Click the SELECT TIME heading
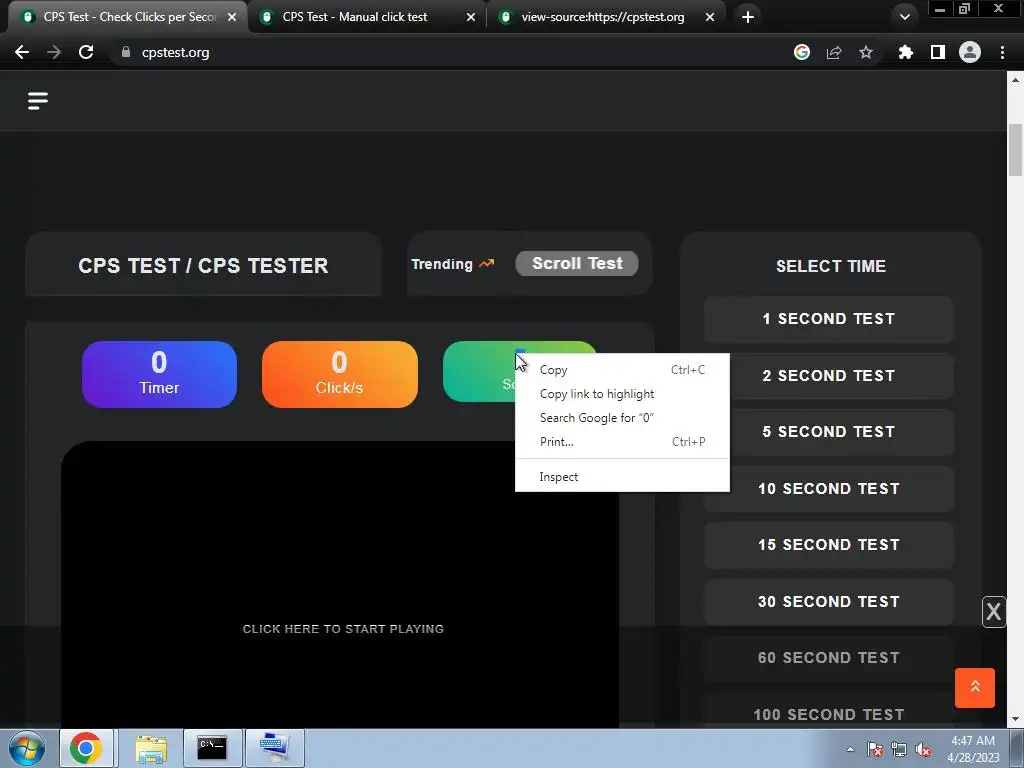Viewport: 1024px width, 768px height. click(831, 266)
